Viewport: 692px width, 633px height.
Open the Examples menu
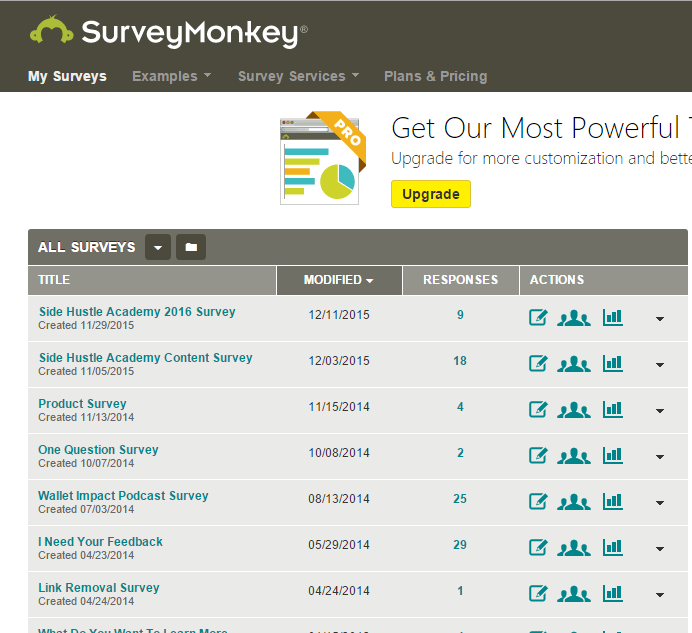point(171,76)
